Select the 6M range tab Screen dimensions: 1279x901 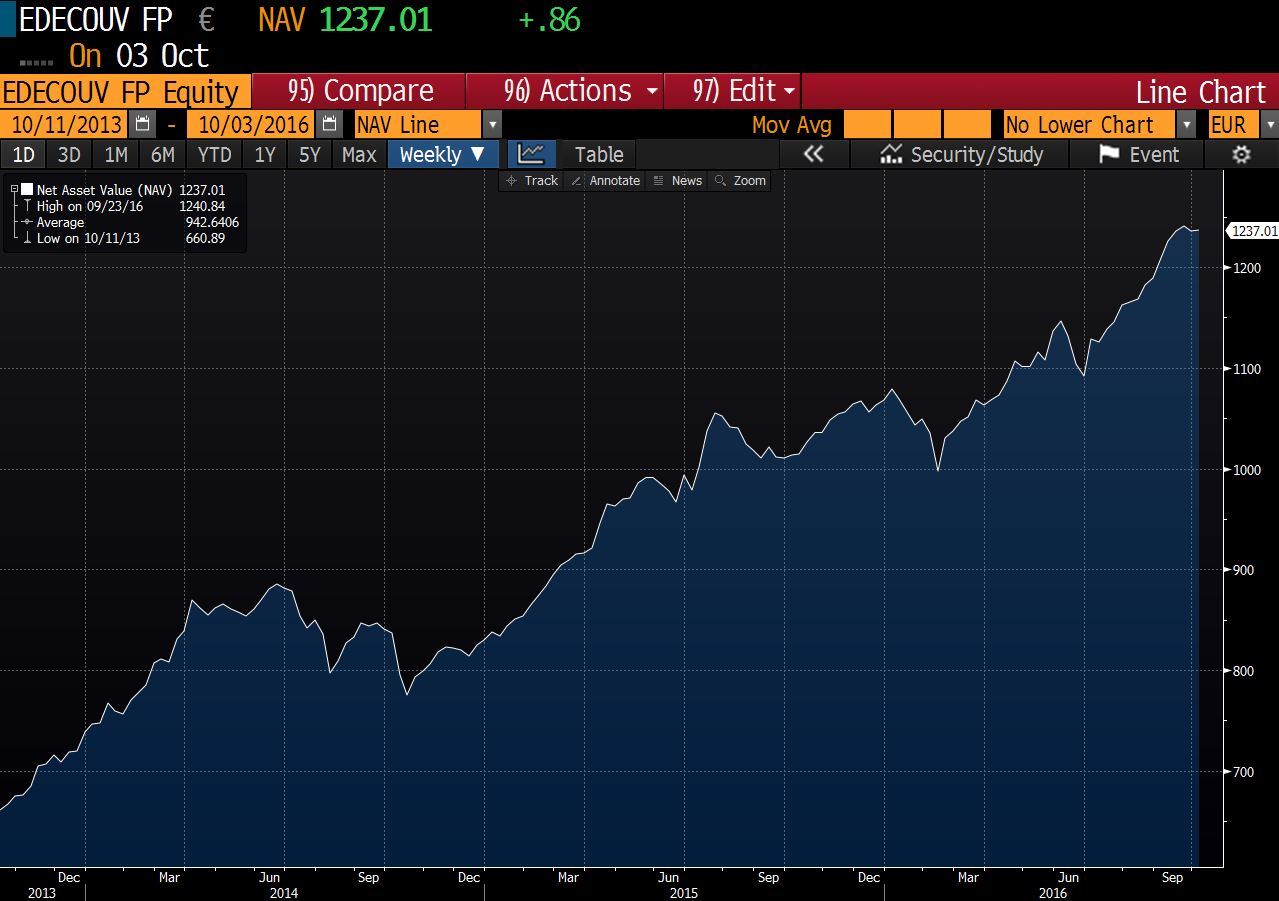[162, 154]
